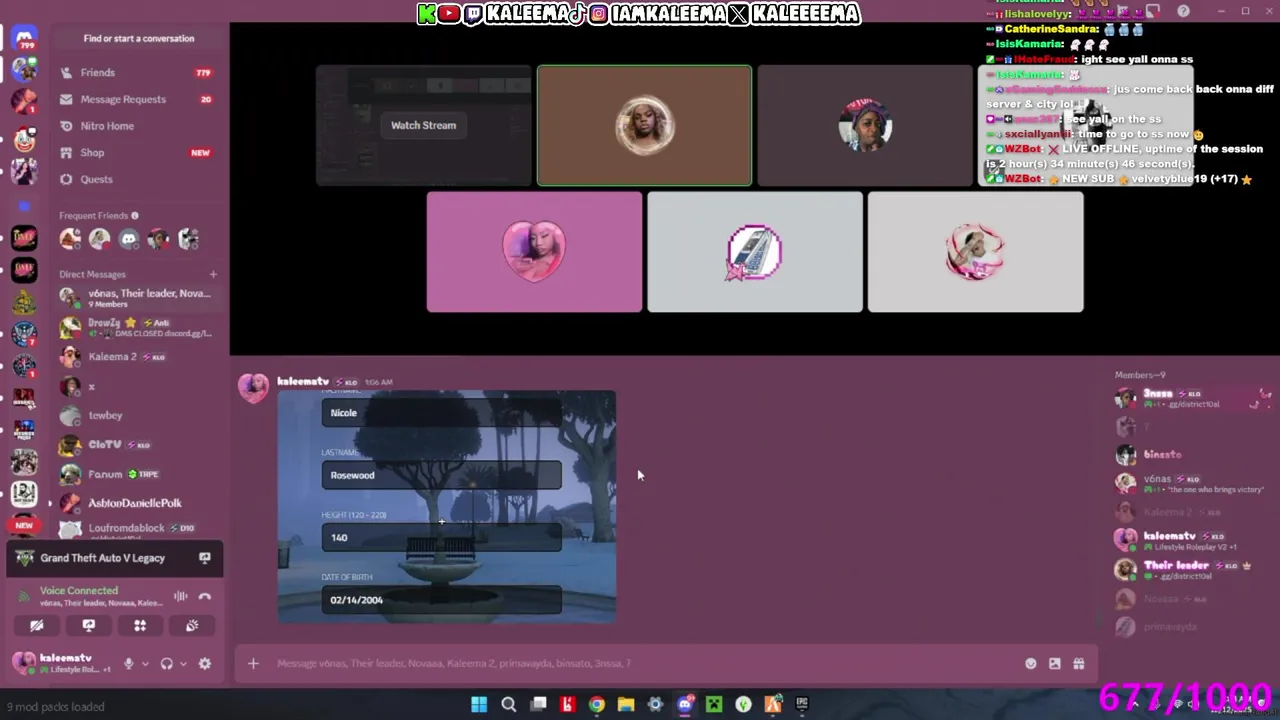
Task: Go to Nitro Home
Action: [x=138, y=126]
